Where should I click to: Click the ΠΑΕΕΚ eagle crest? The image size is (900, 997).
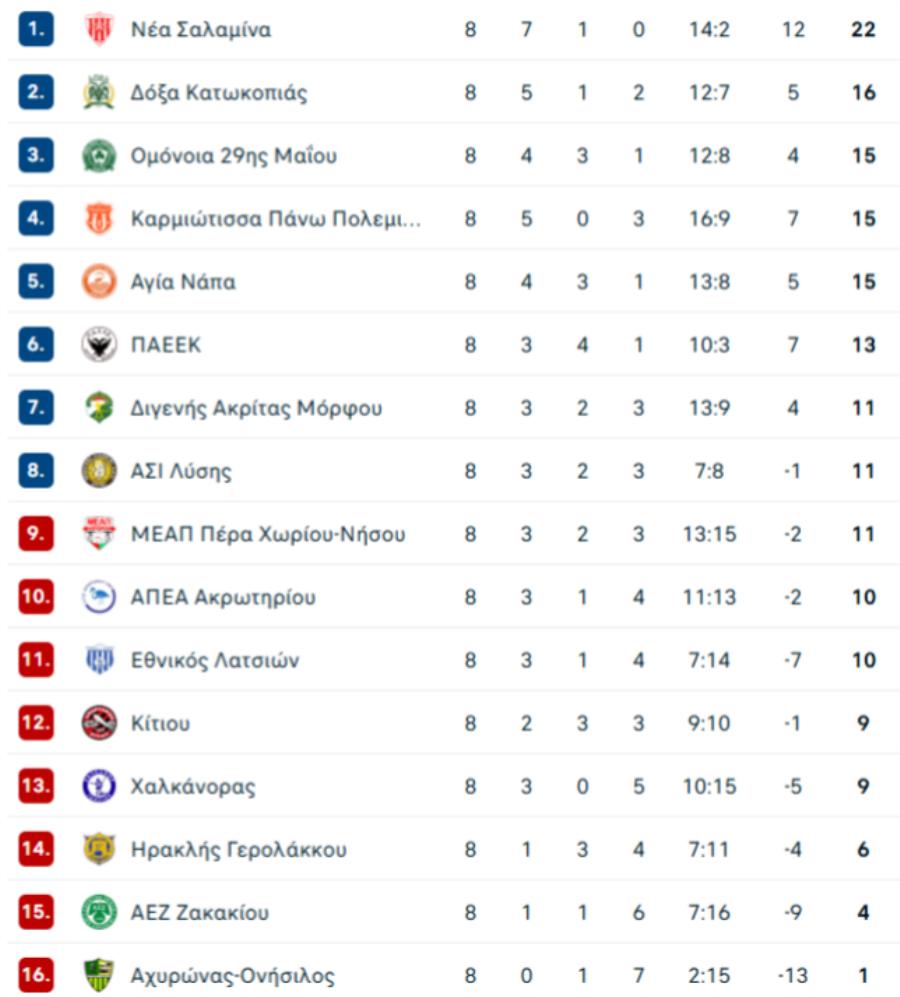point(98,345)
